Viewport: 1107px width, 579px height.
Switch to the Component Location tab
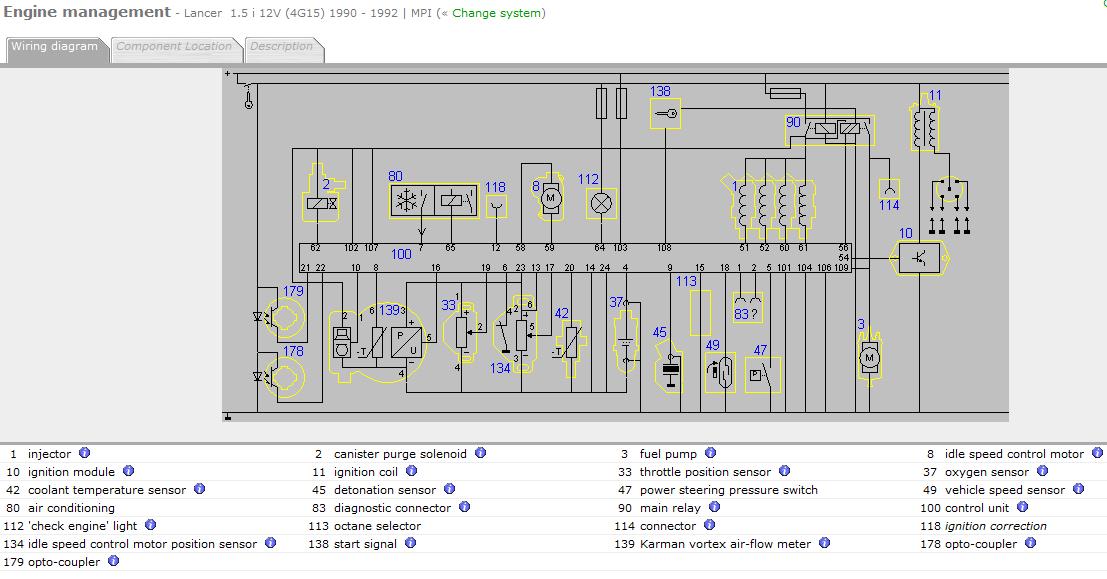pyautogui.click(x=174, y=47)
